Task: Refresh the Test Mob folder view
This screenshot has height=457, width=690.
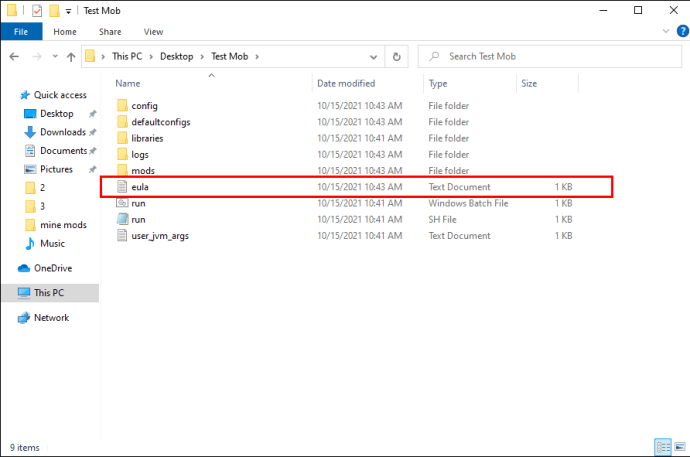Action: coord(396,57)
